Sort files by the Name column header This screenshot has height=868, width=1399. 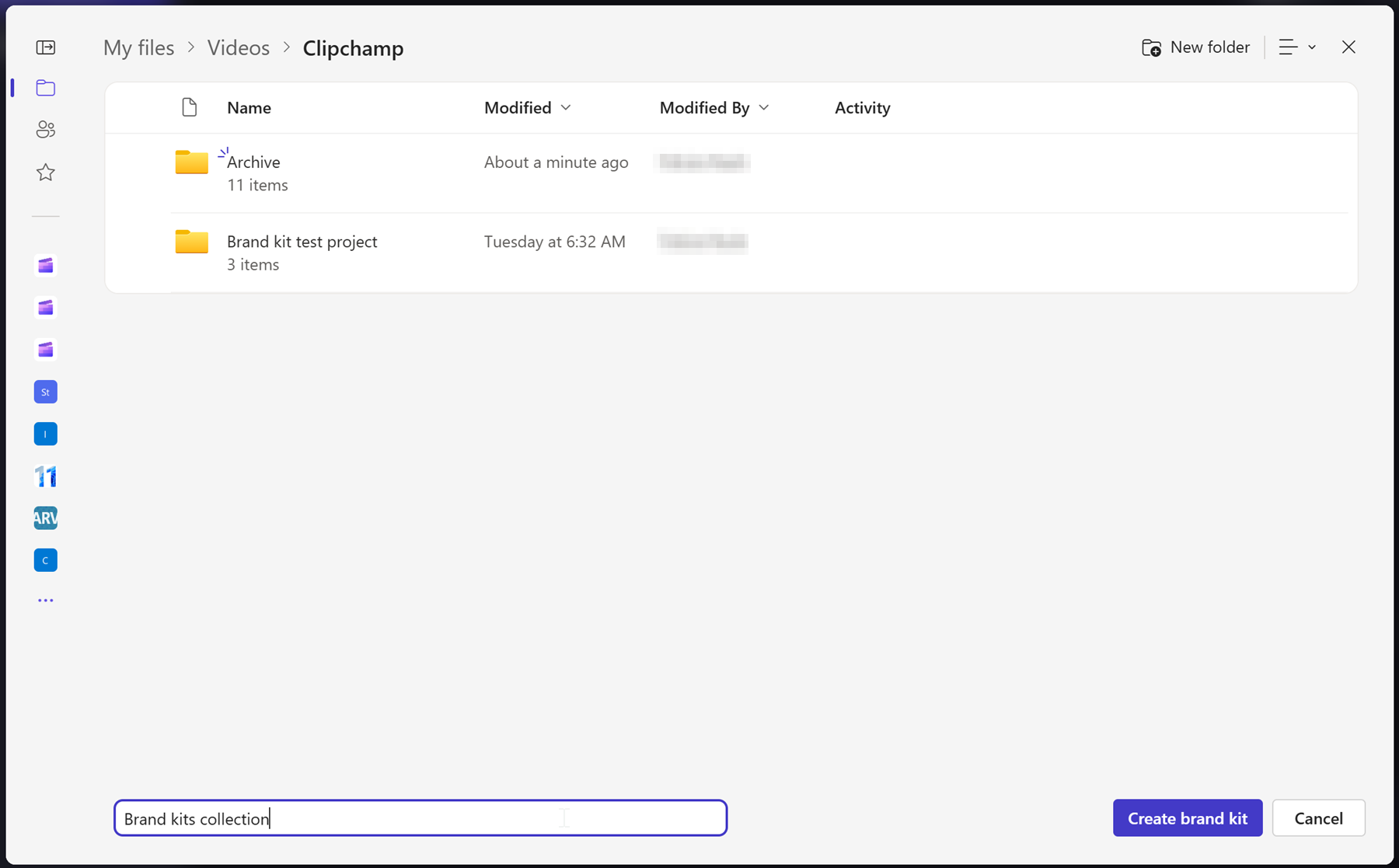(x=249, y=107)
